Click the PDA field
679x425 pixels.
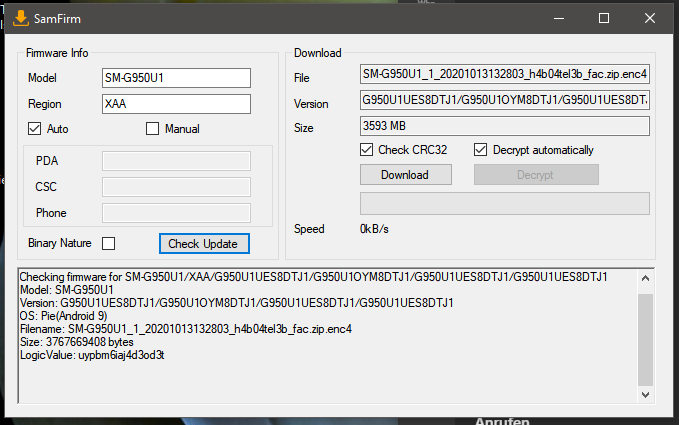tap(176, 161)
